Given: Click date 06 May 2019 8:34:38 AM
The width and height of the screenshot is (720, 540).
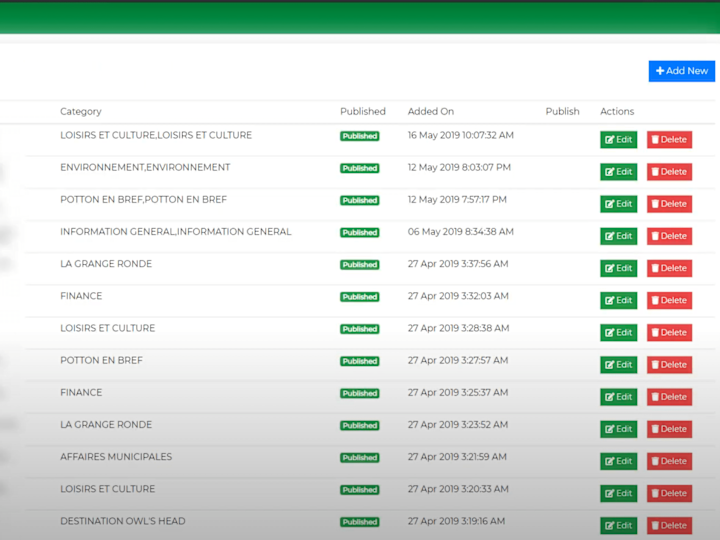Looking at the screenshot, I should tap(461, 232).
